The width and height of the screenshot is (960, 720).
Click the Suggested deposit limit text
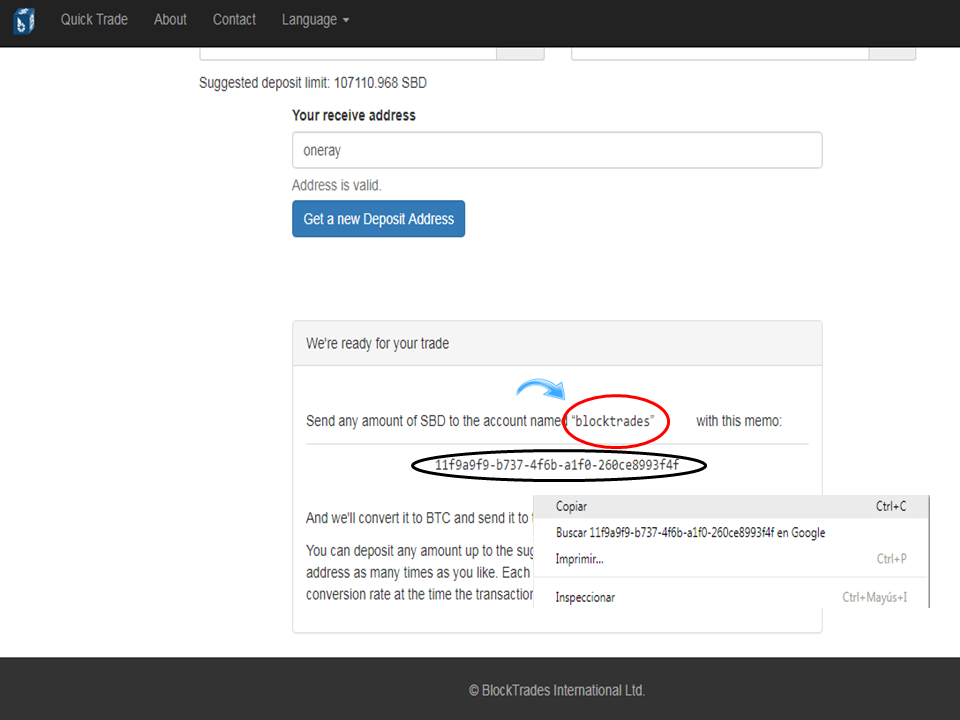[x=313, y=83]
